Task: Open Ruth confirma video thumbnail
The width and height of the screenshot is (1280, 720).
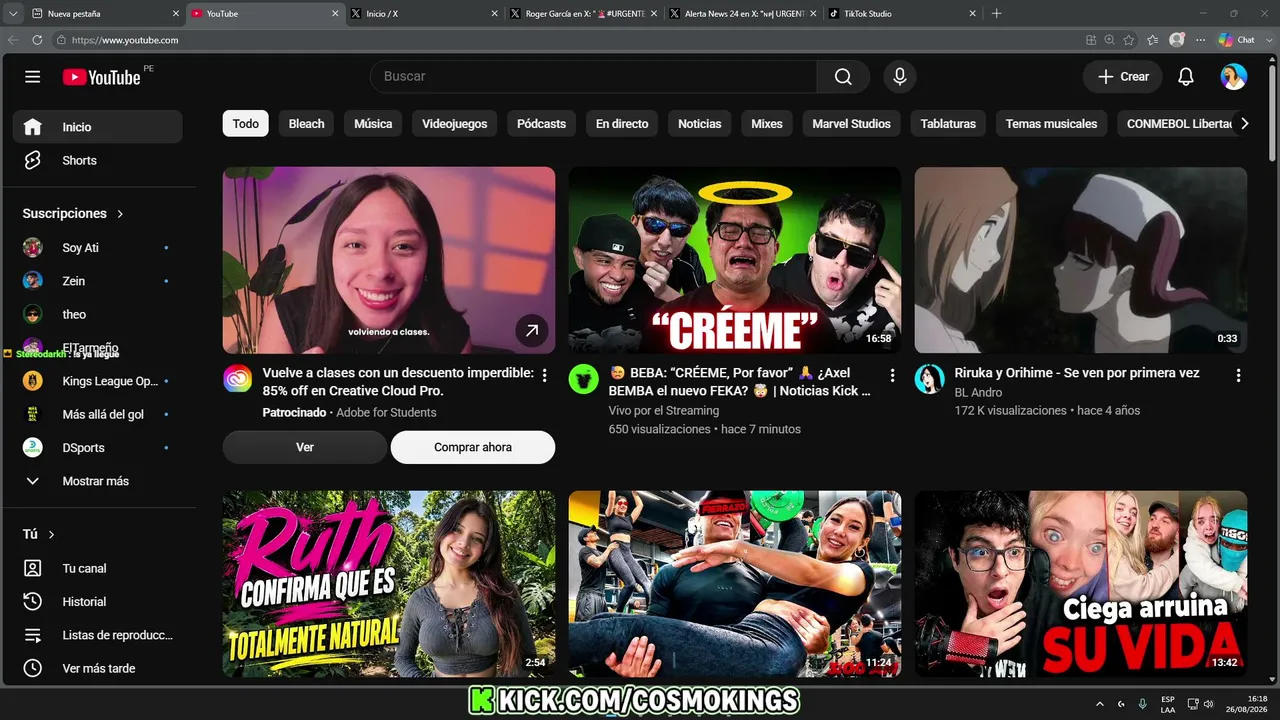Action: [389, 584]
